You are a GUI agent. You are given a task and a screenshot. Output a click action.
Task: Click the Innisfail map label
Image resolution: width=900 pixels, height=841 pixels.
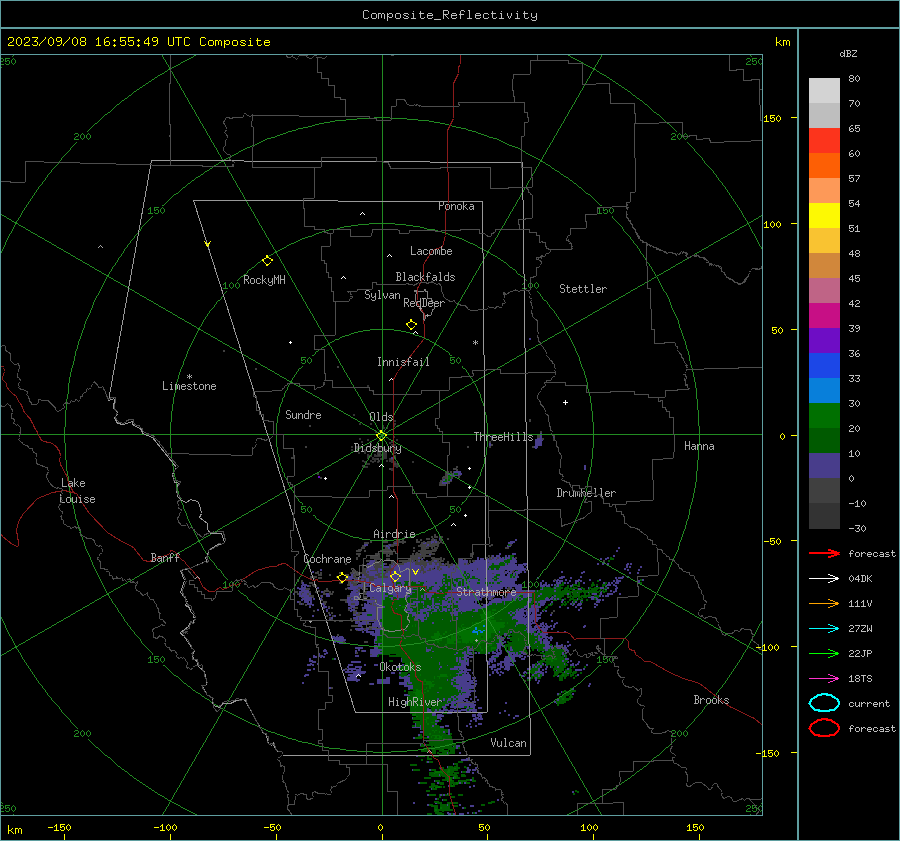[403, 362]
